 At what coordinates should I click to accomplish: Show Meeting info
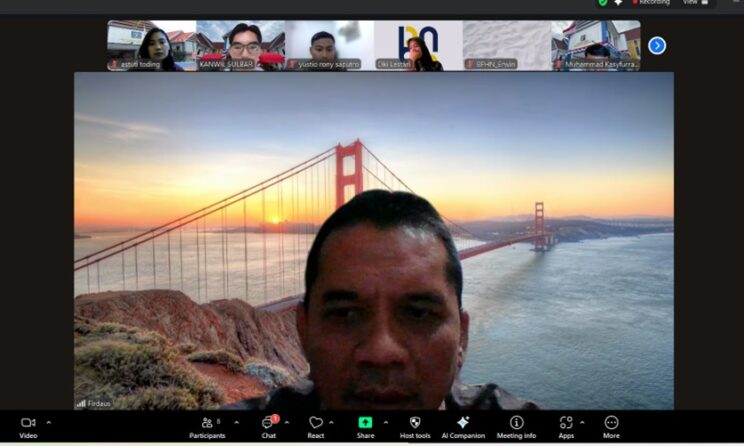[x=517, y=424]
